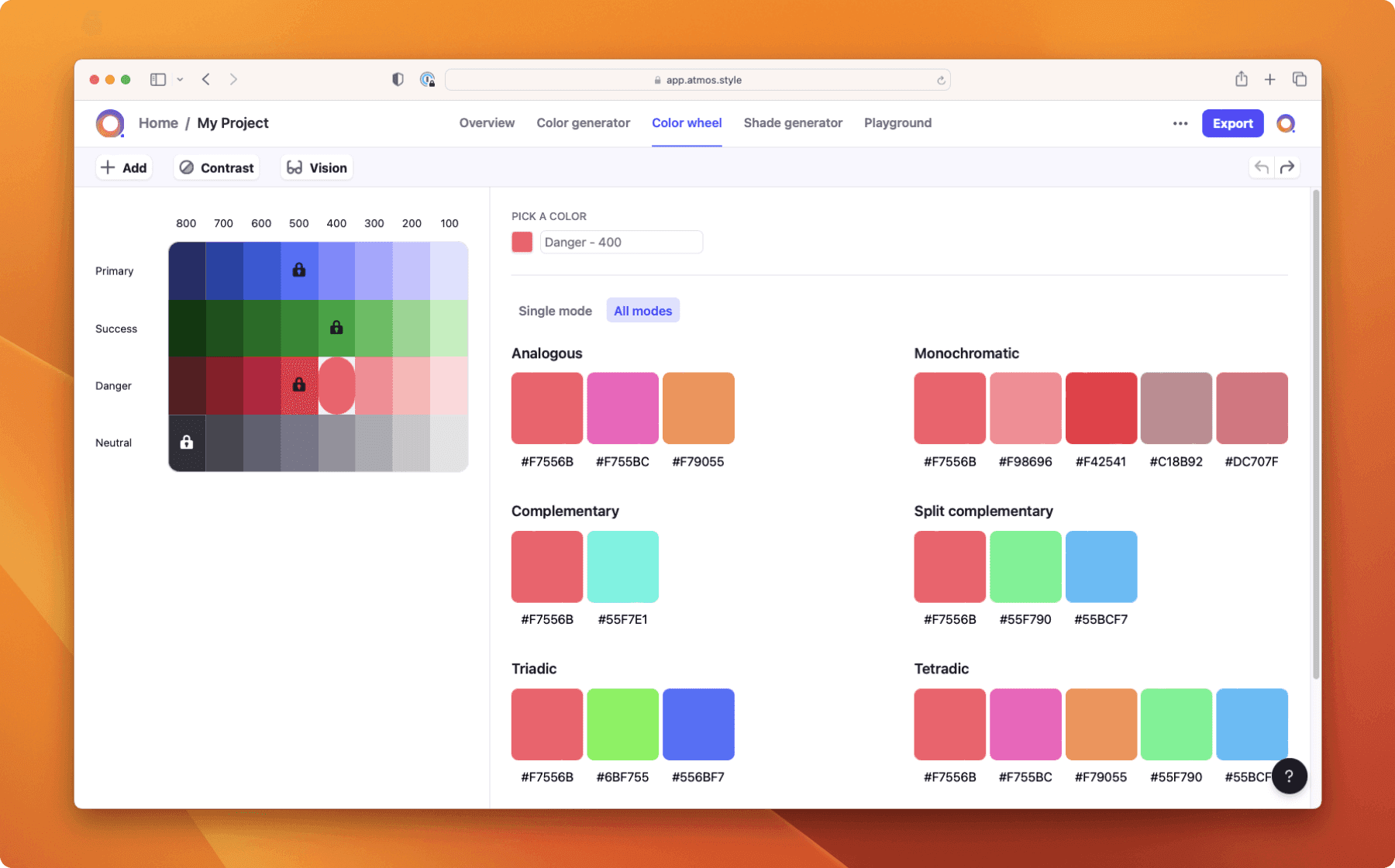The height and width of the screenshot is (868, 1395).
Task: Click the Atmos logo in the header
Action: point(109,123)
